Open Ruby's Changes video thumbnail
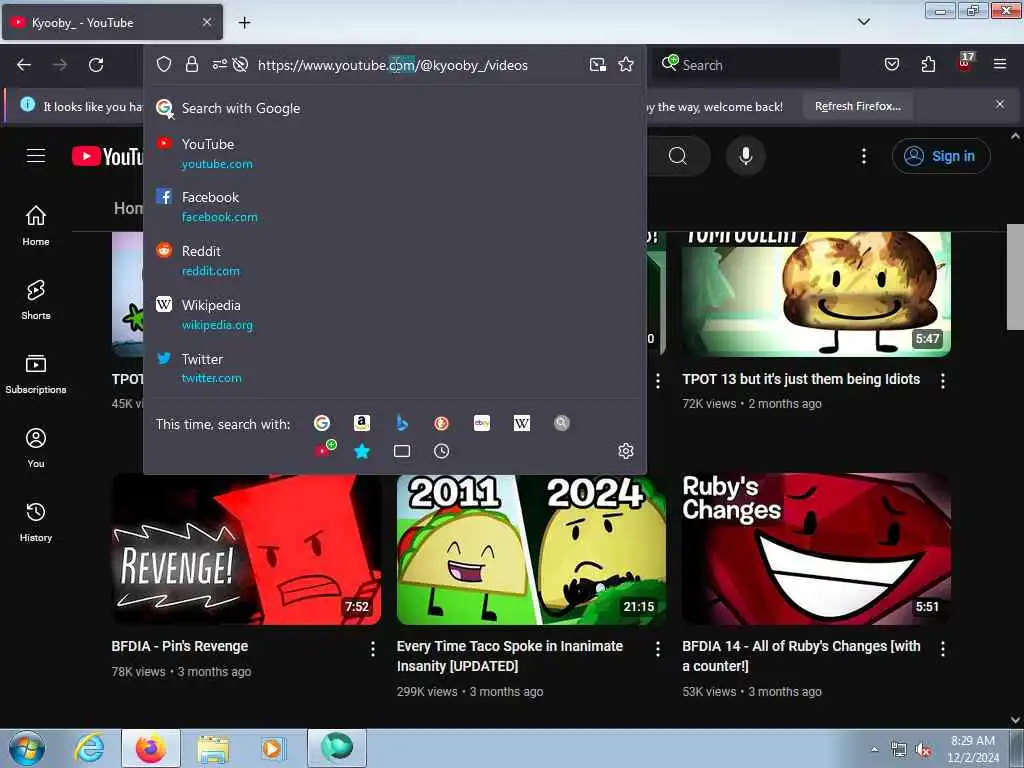The width and height of the screenshot is (1024, 768). (816, 550)
